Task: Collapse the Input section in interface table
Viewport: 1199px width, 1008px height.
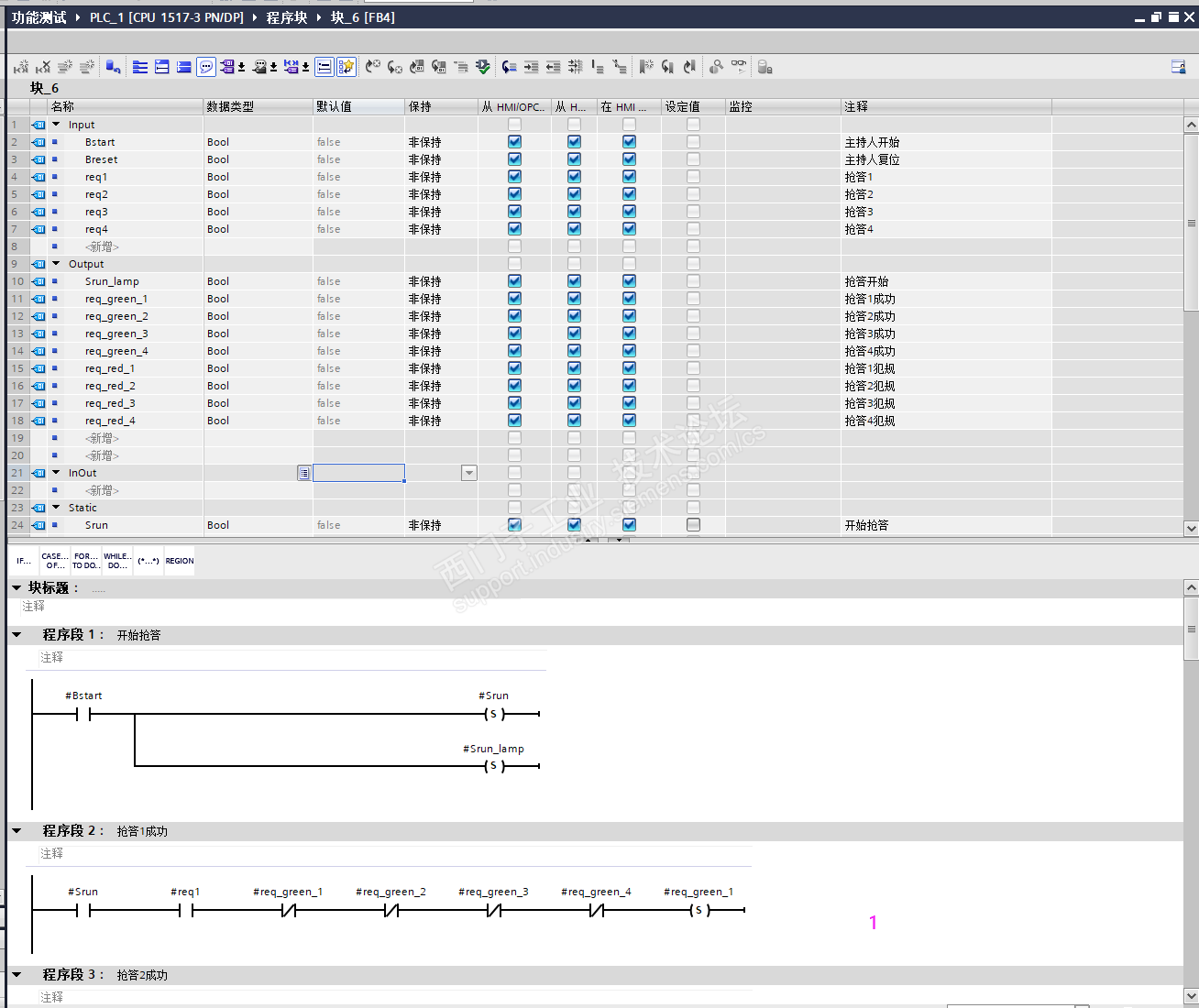Action: point(56,125)
